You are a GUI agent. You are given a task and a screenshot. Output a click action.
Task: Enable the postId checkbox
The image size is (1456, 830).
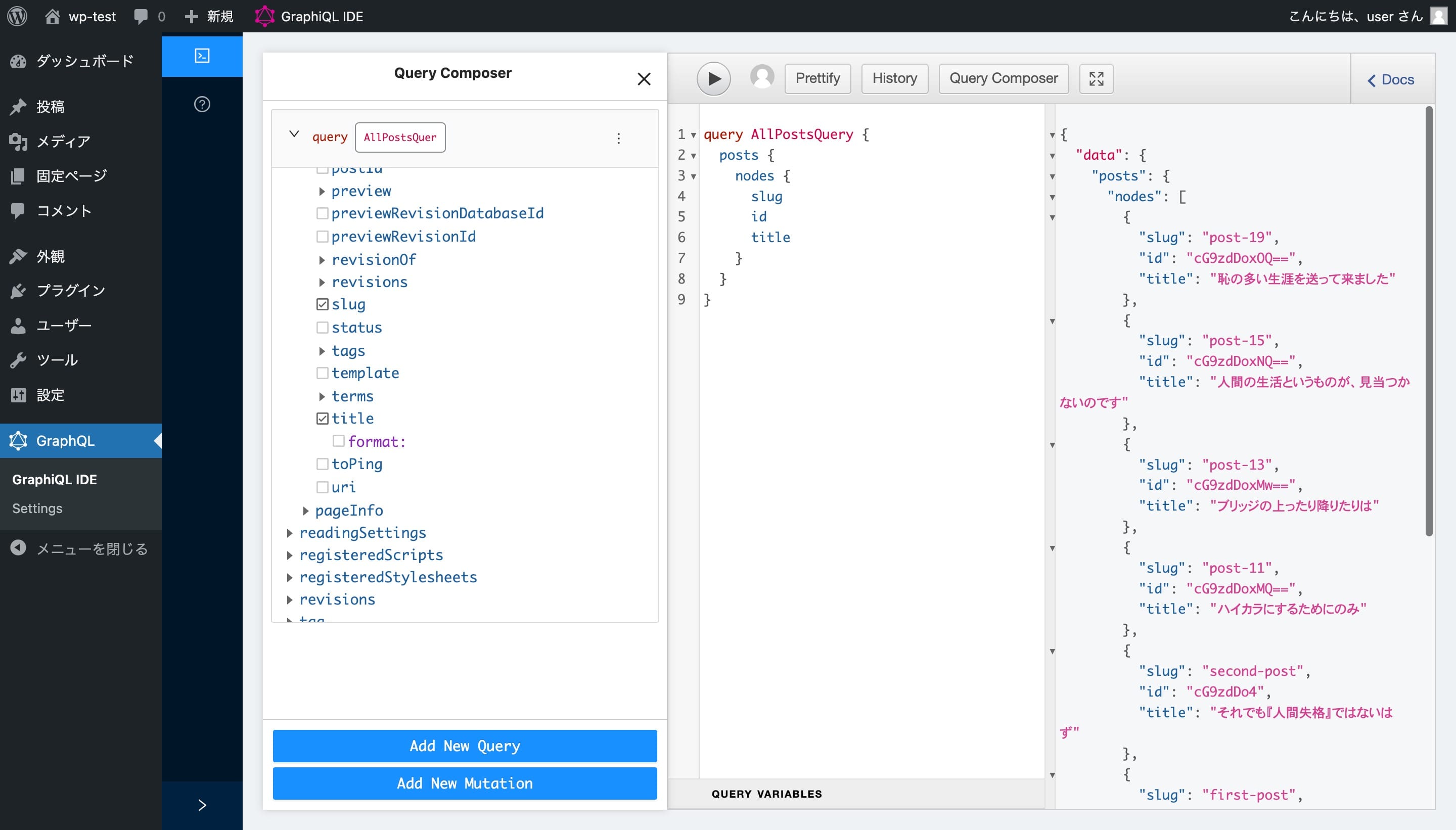pyautogui.click(x=322, y=167)
